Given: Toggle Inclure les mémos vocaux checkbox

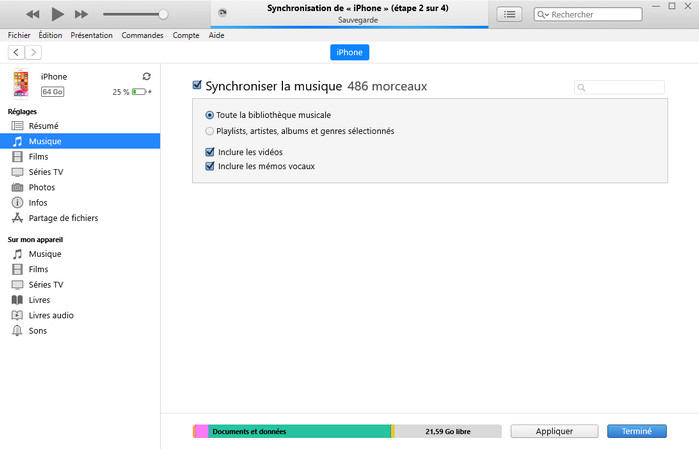Looking at the screenshot, I should 210,166.
